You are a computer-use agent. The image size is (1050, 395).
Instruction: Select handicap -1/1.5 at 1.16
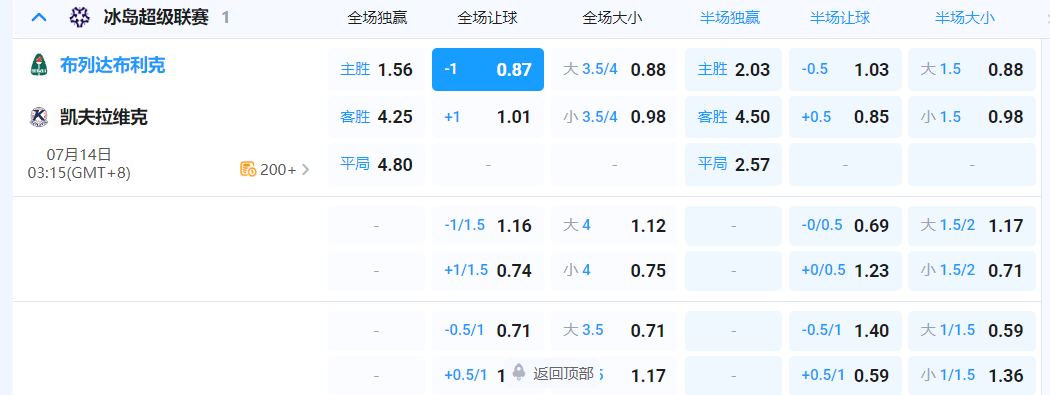[488, 226]
